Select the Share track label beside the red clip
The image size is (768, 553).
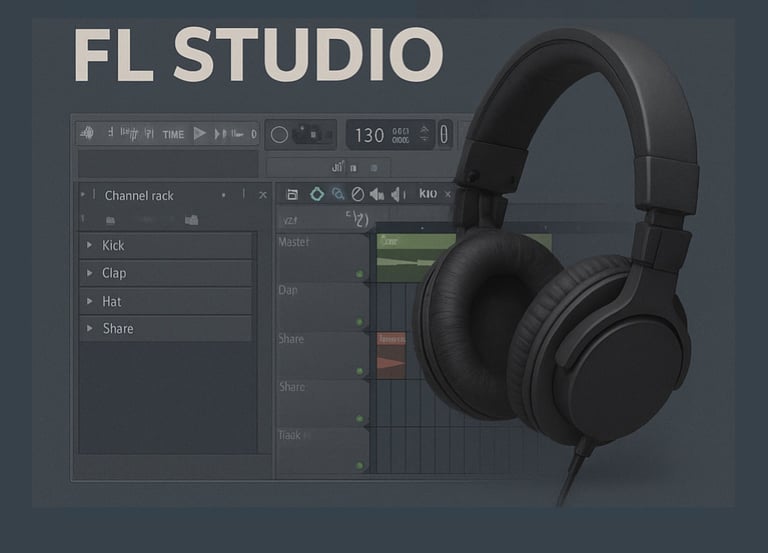coord(291,339)
